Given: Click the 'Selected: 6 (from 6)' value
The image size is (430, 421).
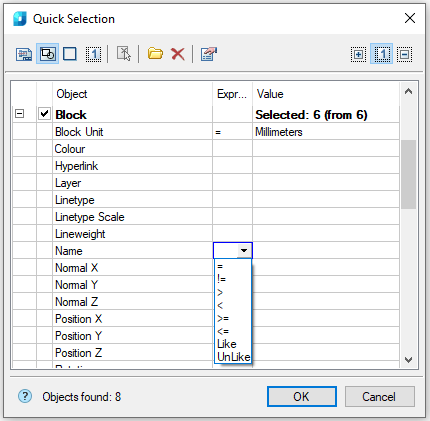Looking at the screenshot, I should coord(311,115).
